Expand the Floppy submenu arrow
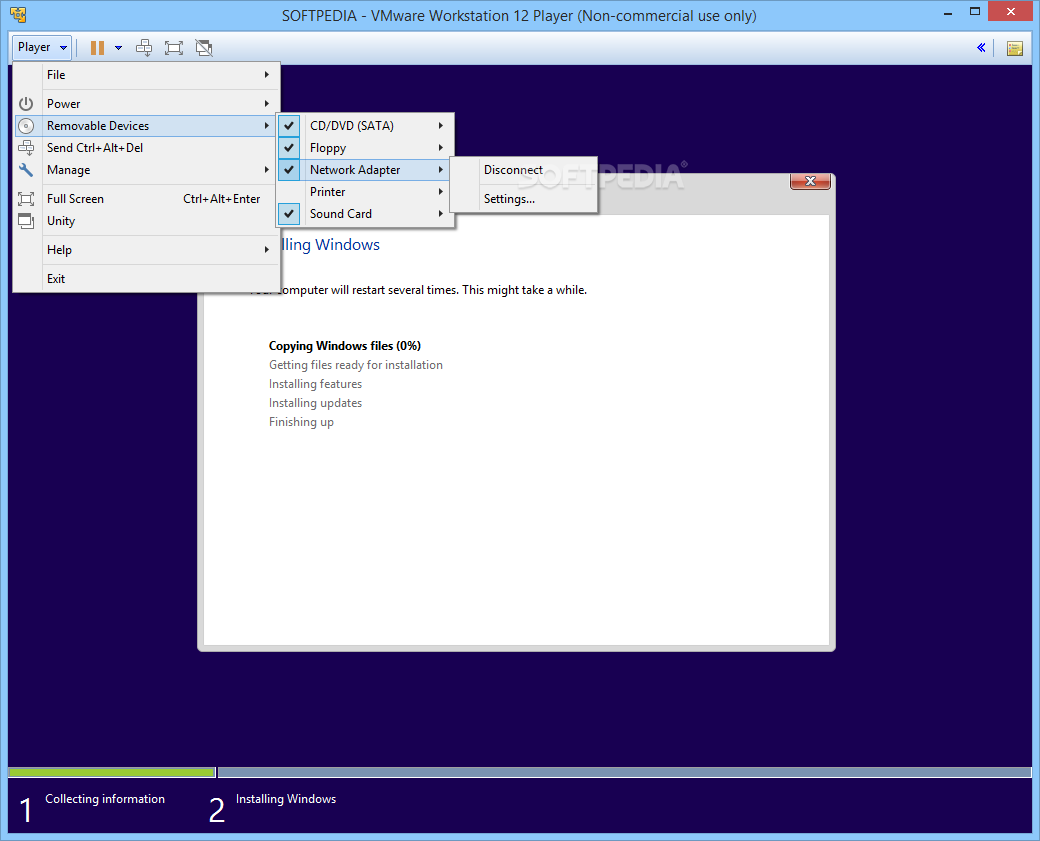This screenshot has height=841, width=1040. point(440,147)
